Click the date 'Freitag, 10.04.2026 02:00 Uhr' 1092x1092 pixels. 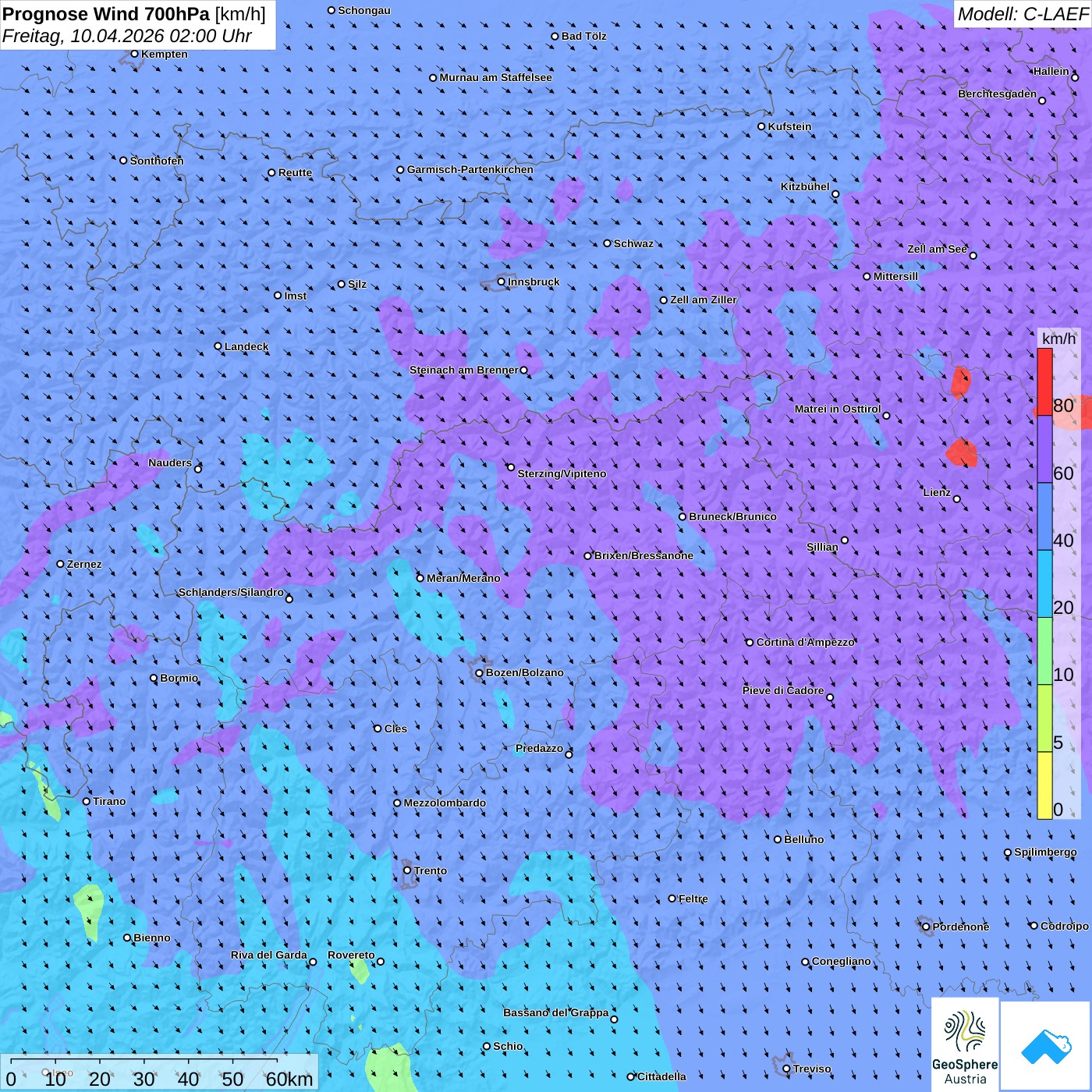126,36
